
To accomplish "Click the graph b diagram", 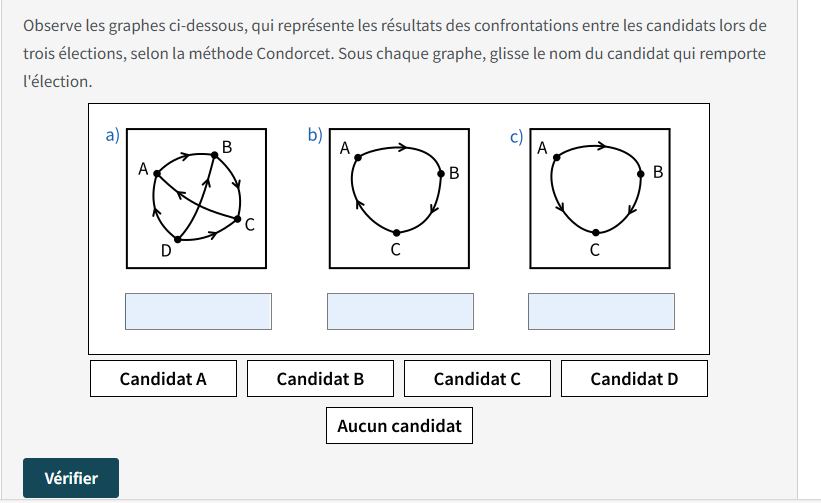I will [x=399, y=198].
